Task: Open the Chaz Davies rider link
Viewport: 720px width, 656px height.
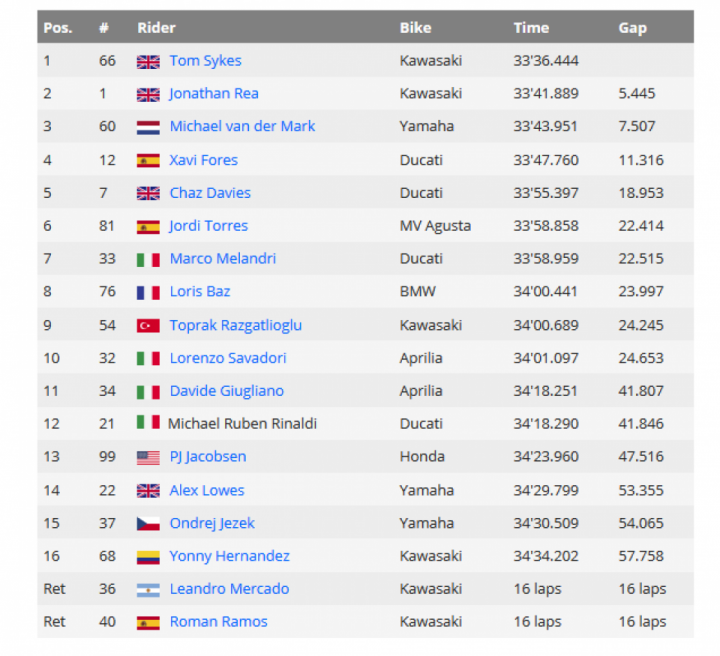Action: click(210, 193)
